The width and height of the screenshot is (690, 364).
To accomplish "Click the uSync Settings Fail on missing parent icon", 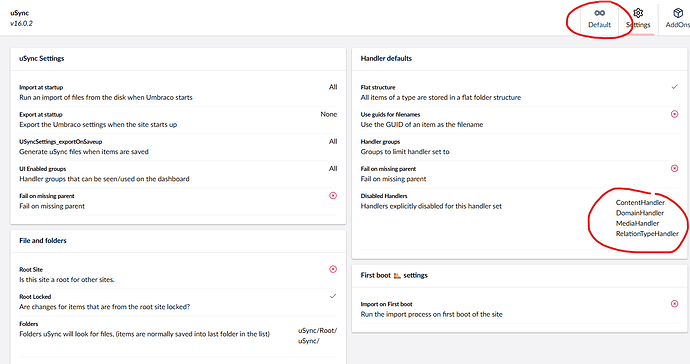I will (333, 195).
